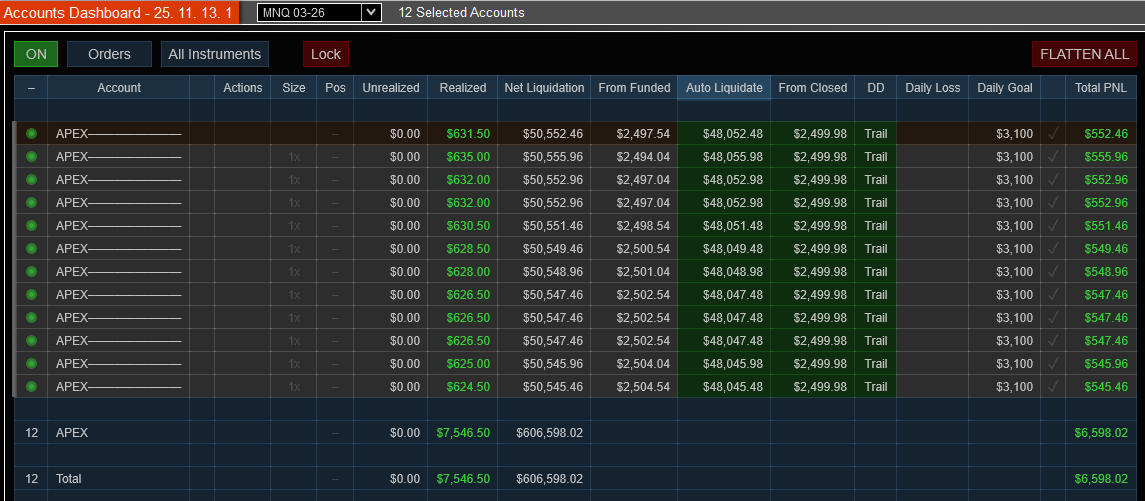The width and height of the screenshot is (1145, 501).
Task: Select the Accounts Dashboard title tab
Action: (x=118, y=12)
